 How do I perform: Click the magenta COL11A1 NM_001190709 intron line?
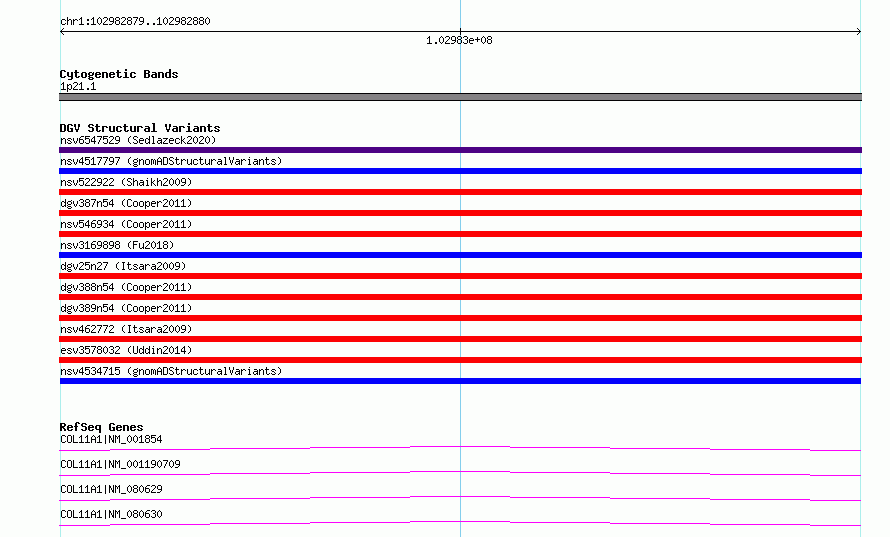(x=460, y=473)
